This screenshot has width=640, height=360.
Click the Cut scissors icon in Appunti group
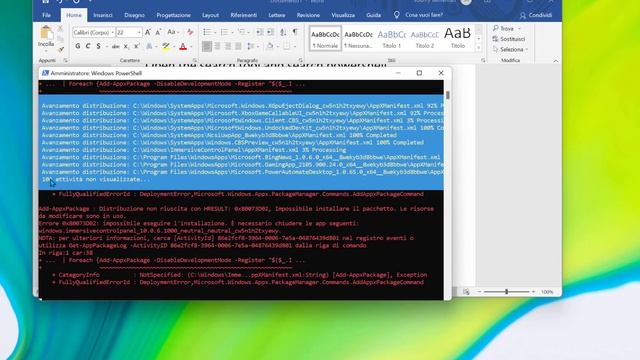pos(60,29)
